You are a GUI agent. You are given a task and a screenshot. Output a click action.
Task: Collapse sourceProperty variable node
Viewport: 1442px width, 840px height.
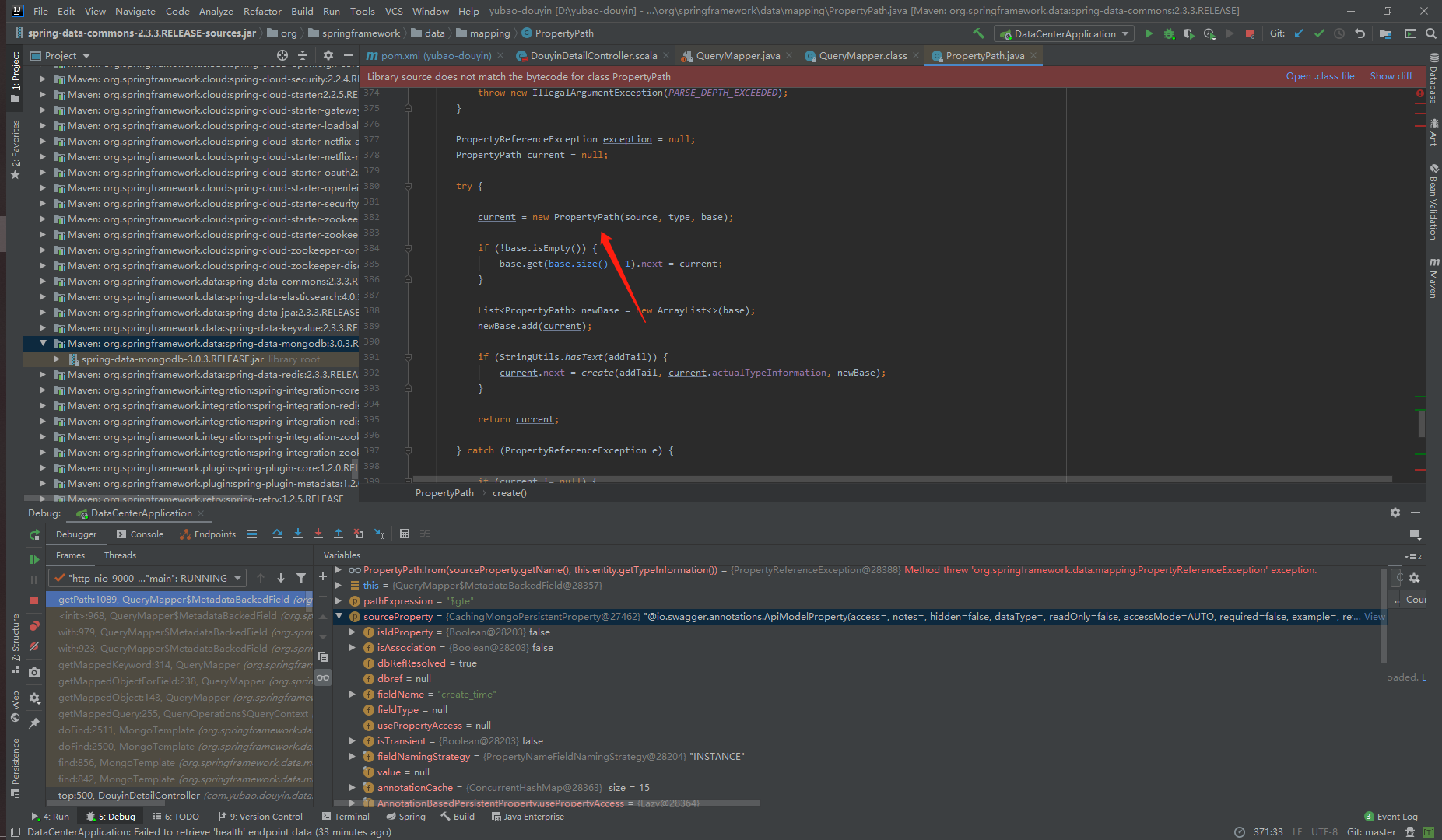[339, 616]
